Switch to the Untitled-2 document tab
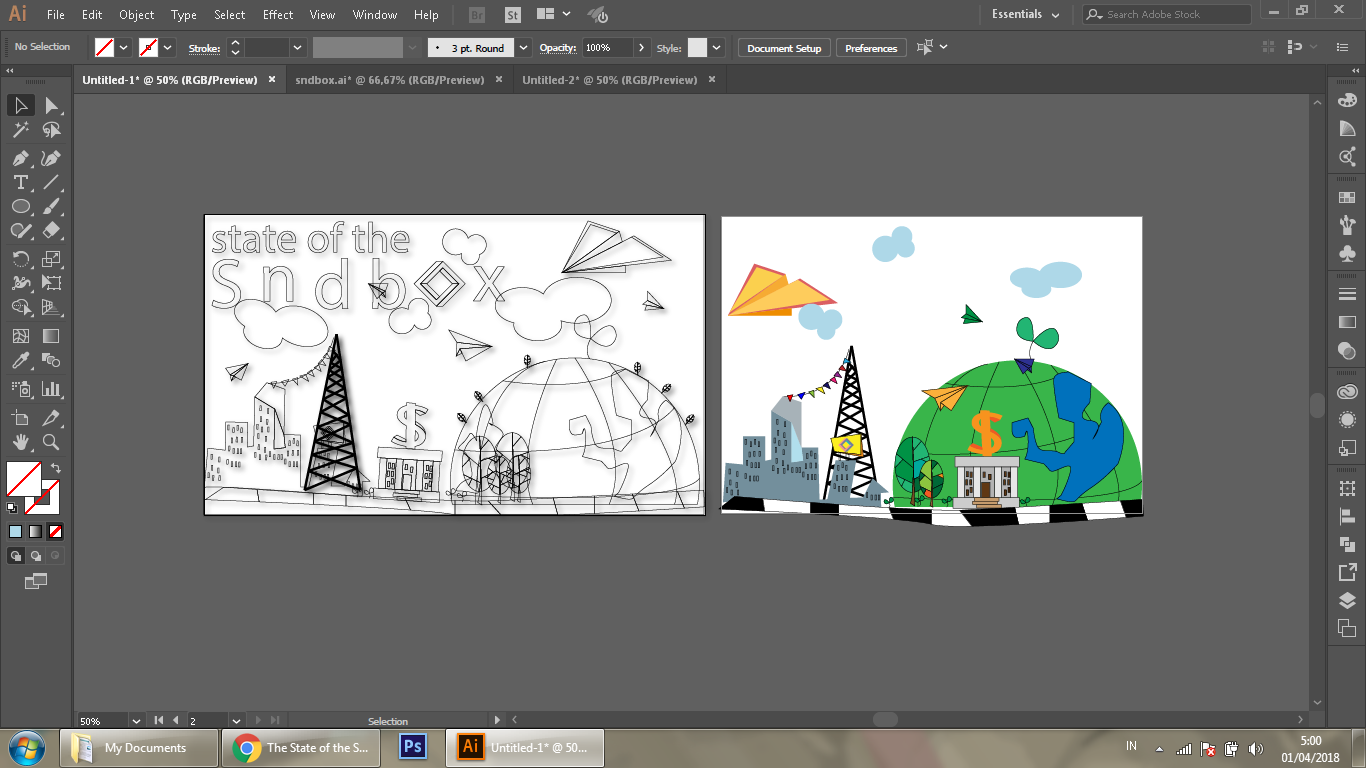 click(x=610, y=80)
